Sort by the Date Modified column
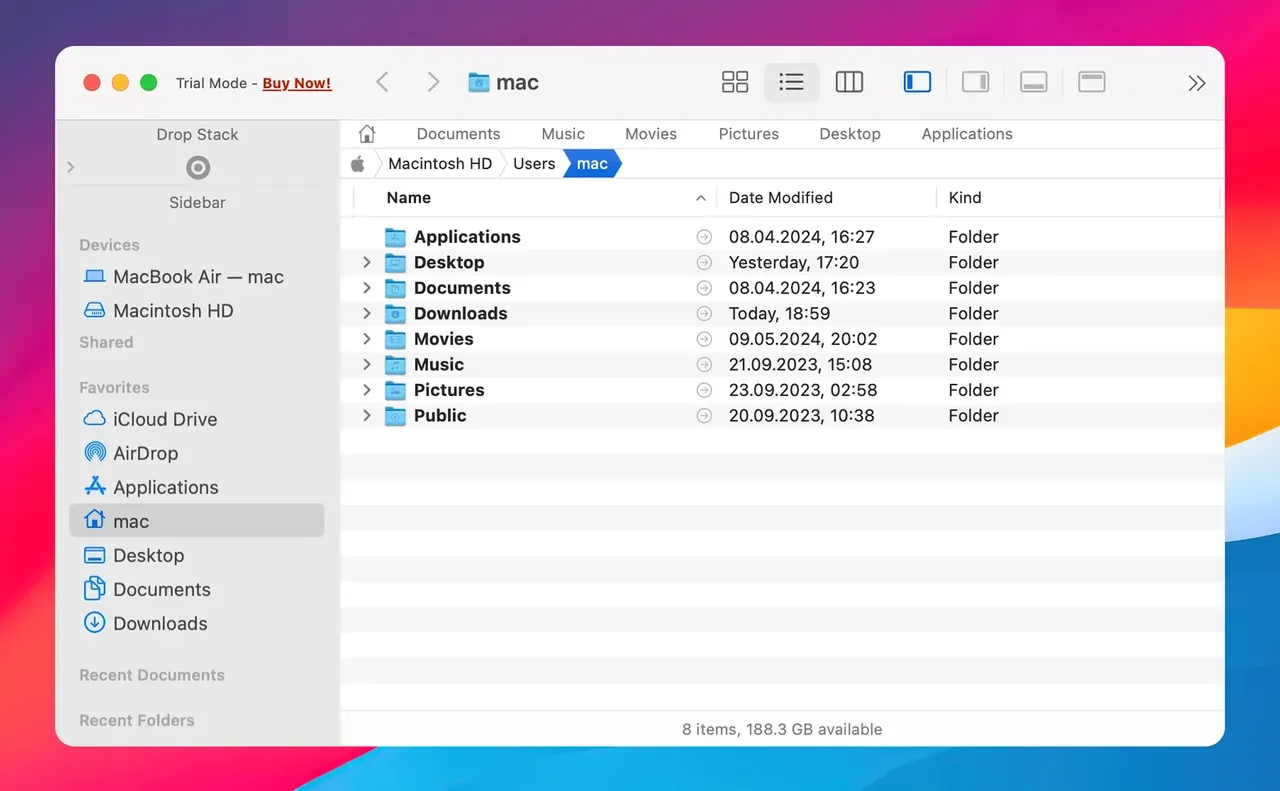Screen dimensions: 1280x791 tap(781, 198)
